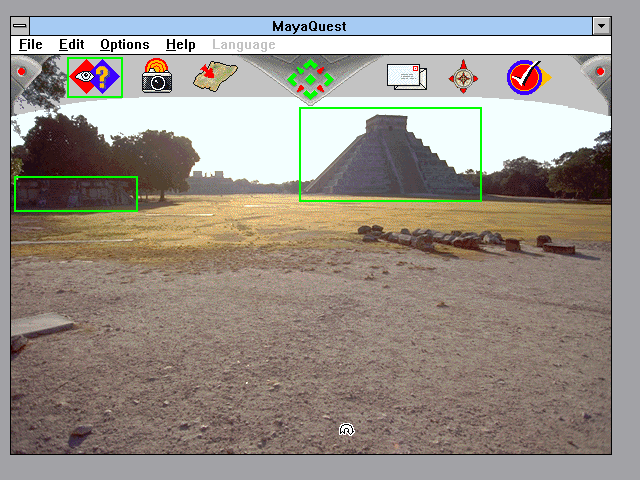Open the window system menu box
Image resolution: width=640 pixels, height=480 pixels.
click(x=20, y=26)
